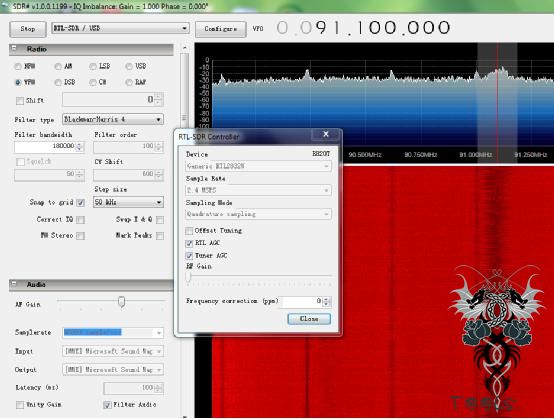Click the Close button in controller dialog
The height and width of the screenshot is (419, 554).
point(309,319)
